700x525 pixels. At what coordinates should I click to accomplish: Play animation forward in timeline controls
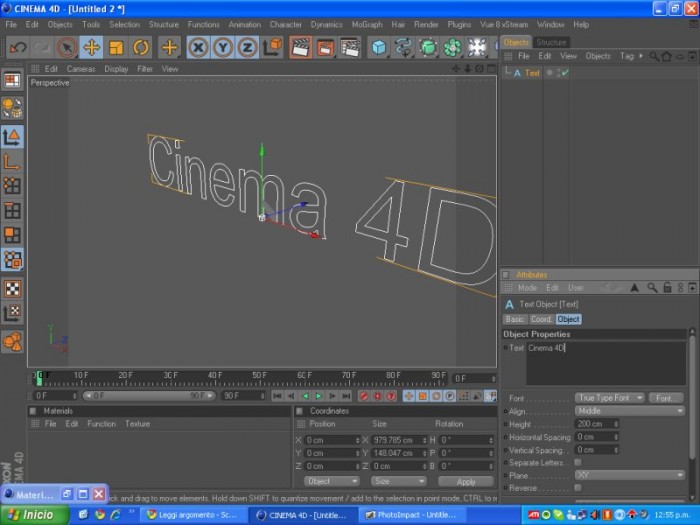(x=319, y=396)
